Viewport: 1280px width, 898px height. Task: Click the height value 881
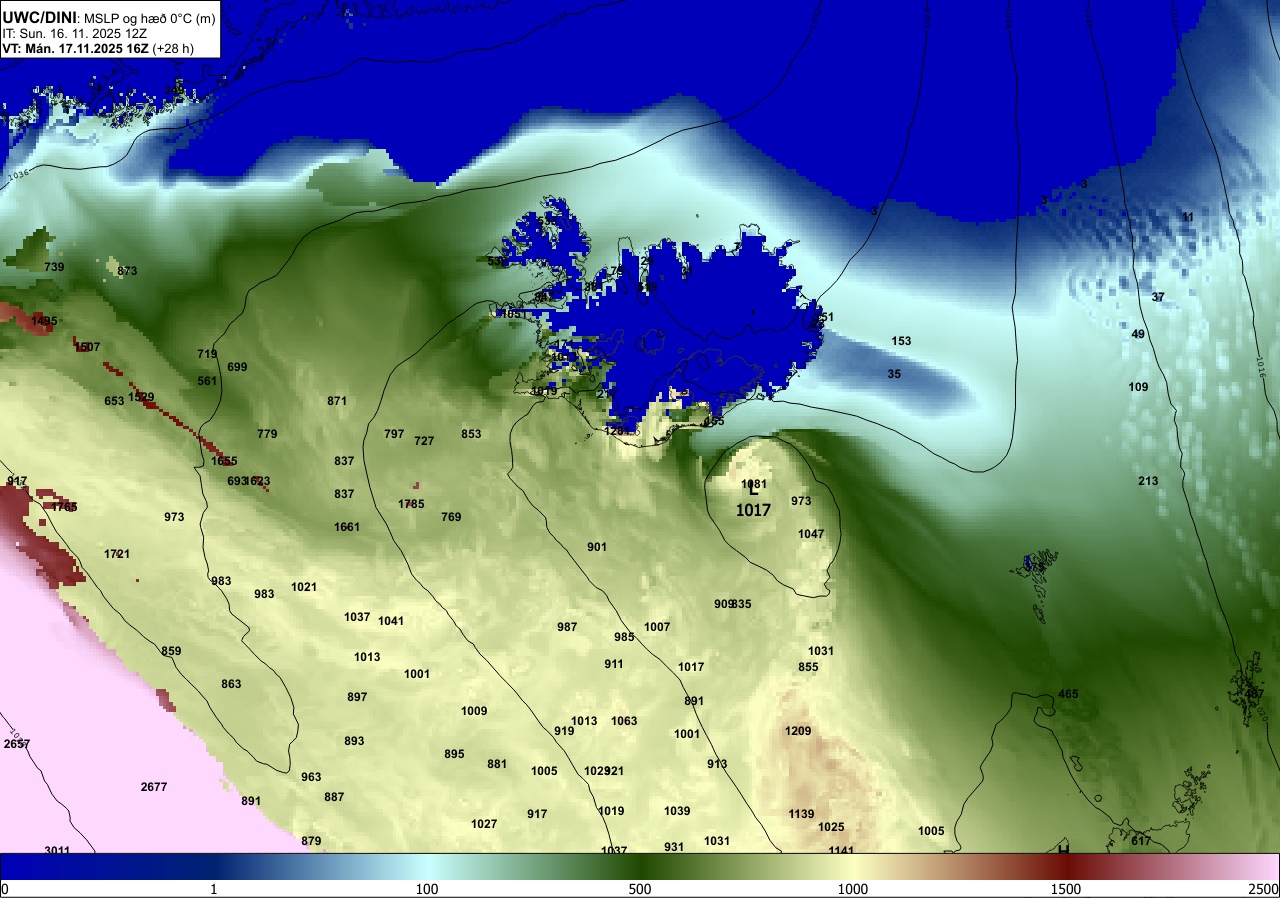[x=497, y=764]
